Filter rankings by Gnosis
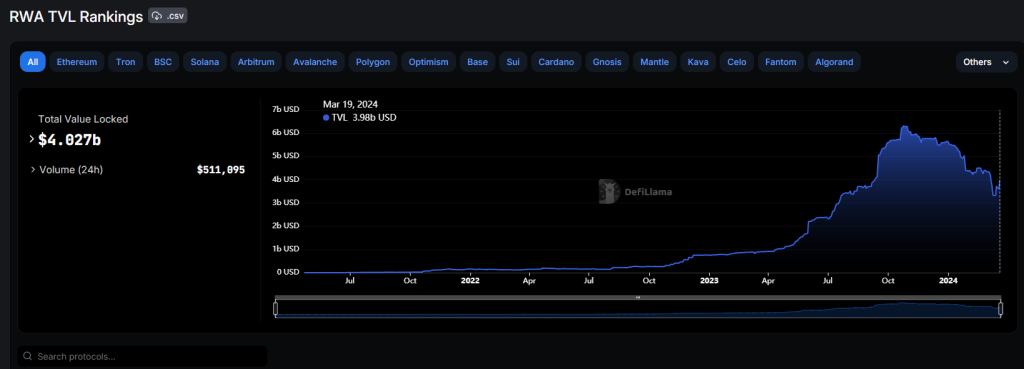Viewport: 1024px width, 369px height. [x=607, y=62]
